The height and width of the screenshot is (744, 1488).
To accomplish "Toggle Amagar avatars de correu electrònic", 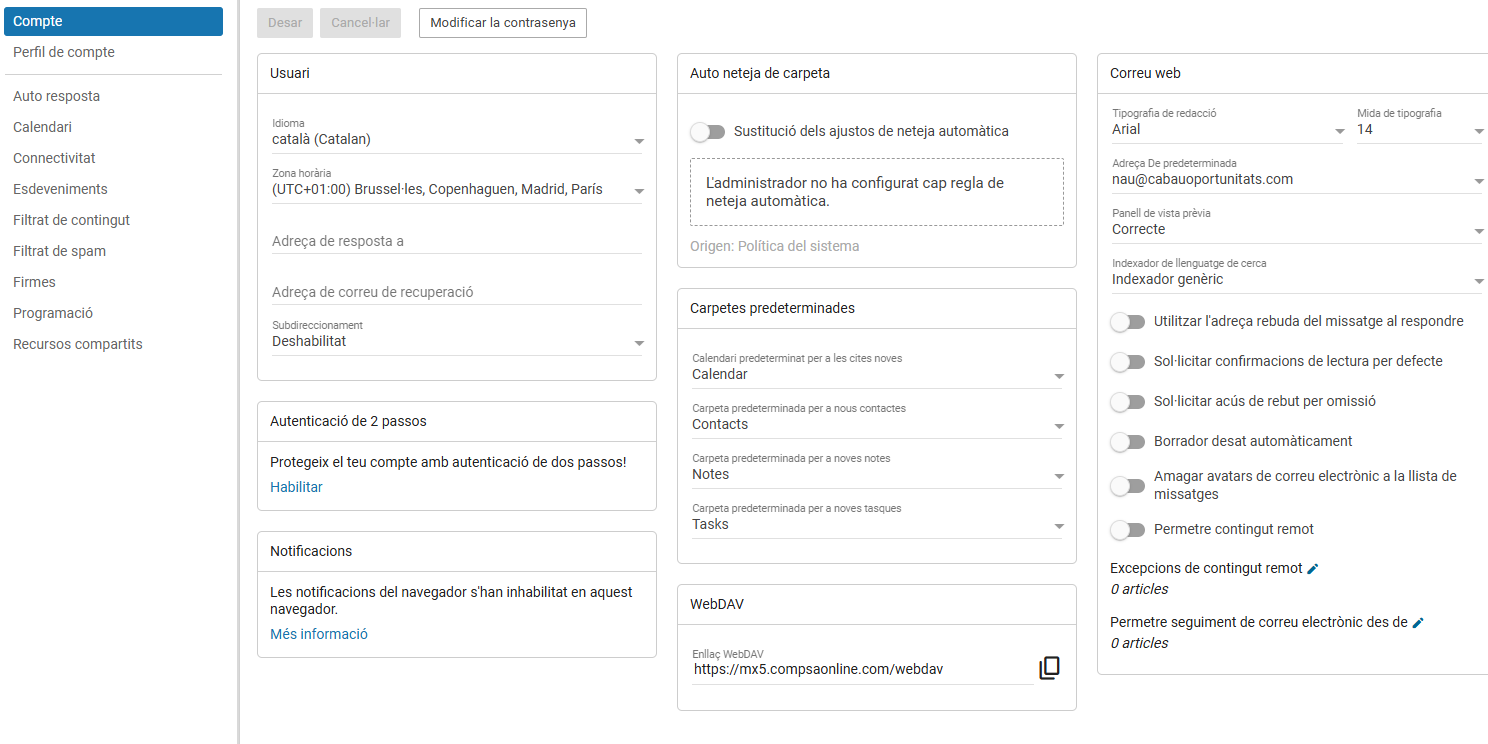I will tap(1128, 486).
